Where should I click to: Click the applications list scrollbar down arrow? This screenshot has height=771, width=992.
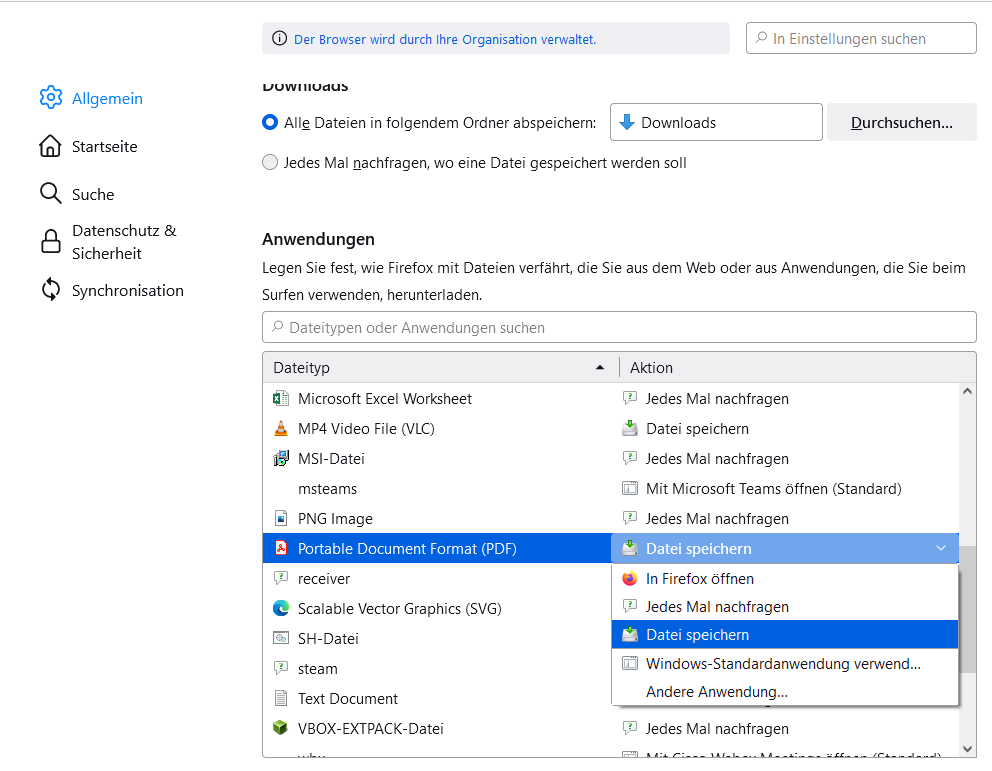tap(967, 747)
